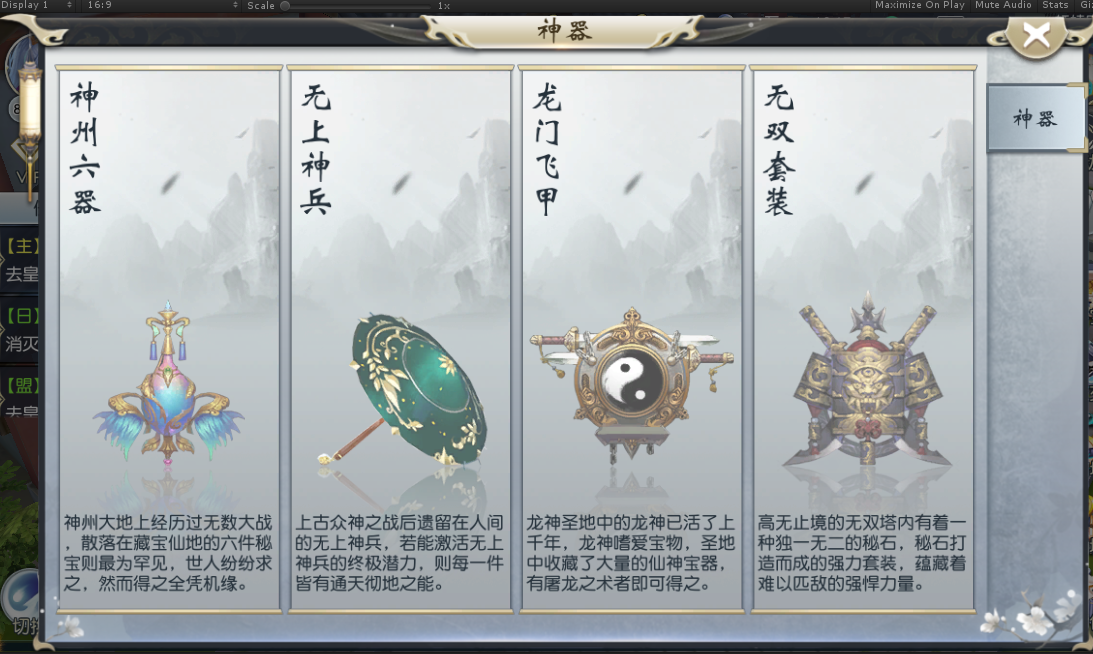Click the yin-yang shield armor icon
This screenshot has height=654, width=1093.
pos(632,381)
